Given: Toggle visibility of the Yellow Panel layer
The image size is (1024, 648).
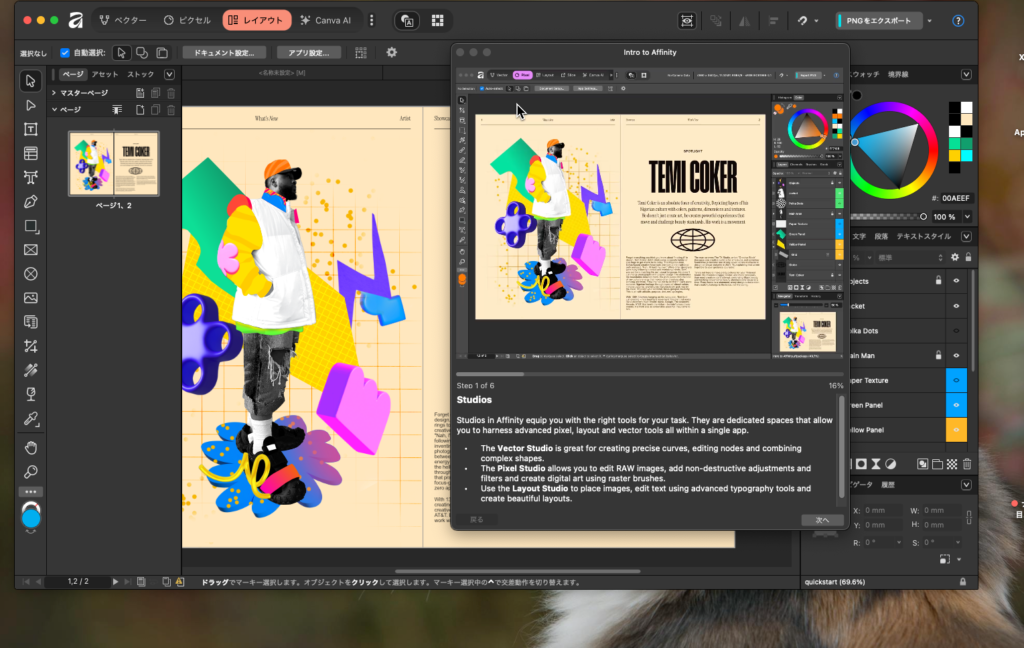Looking at the screenshot, I should pyautogui.click(x=956, y=429).
